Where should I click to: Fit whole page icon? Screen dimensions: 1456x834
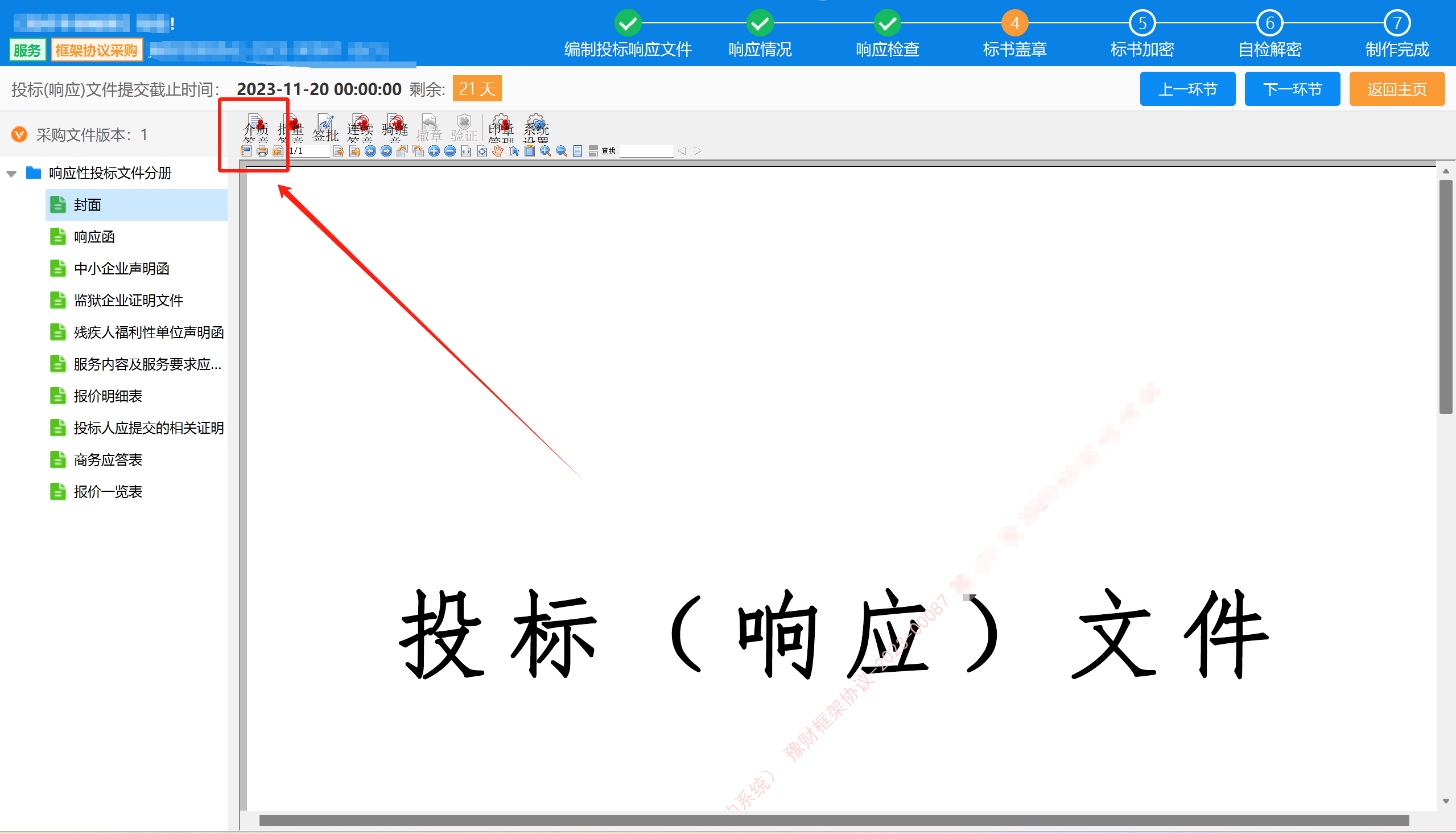[x=482, y=151]
